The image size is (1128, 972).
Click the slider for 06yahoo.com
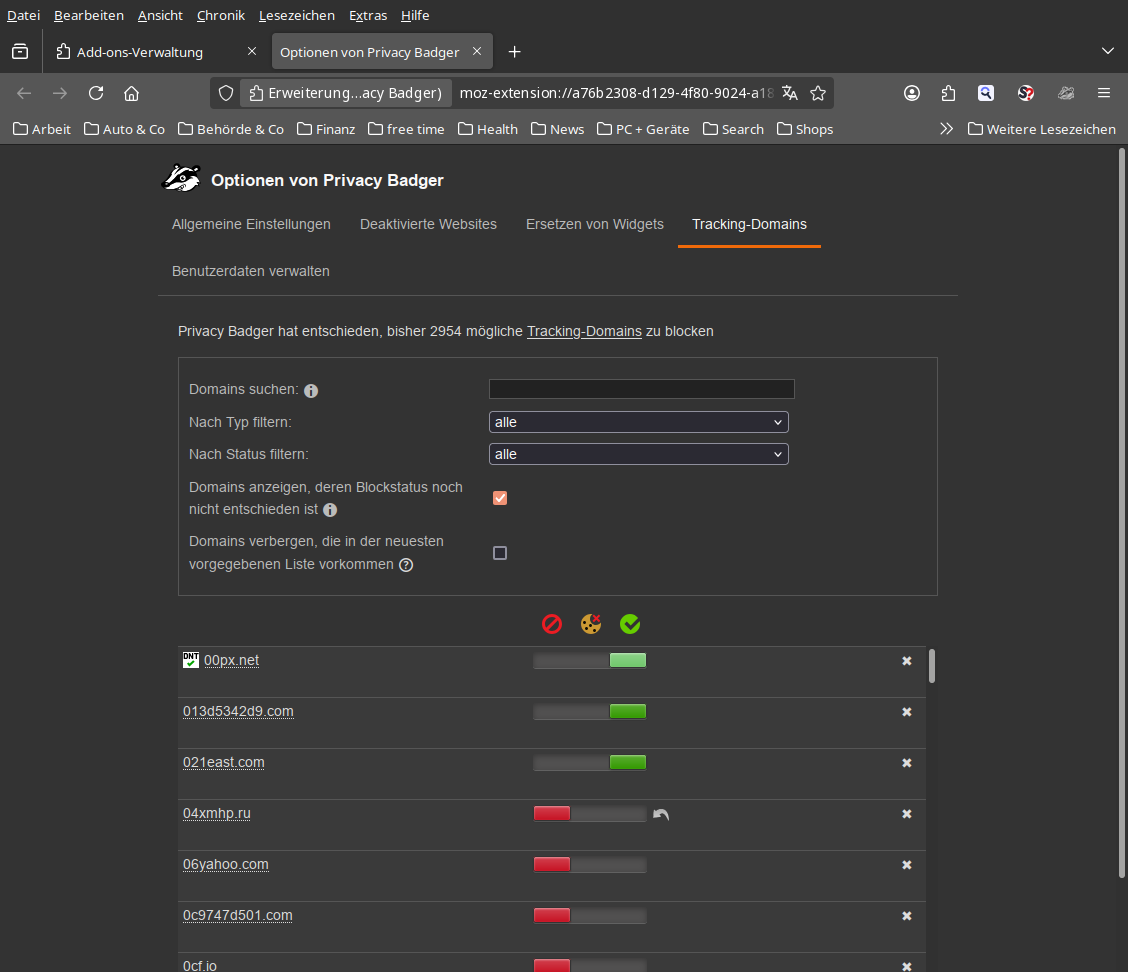pyautogui.click(x=589, y=864)
